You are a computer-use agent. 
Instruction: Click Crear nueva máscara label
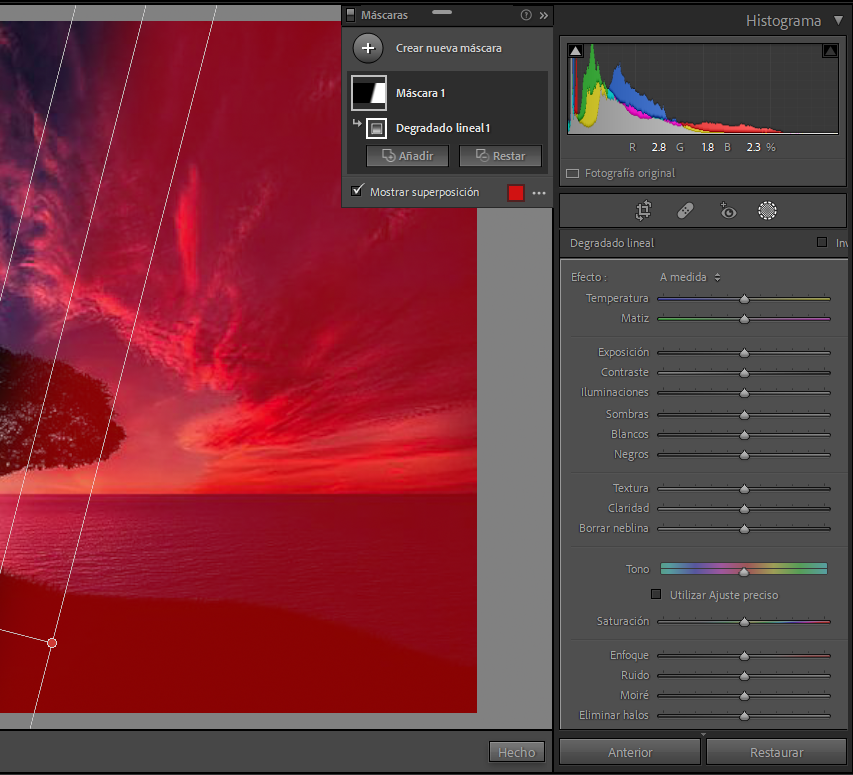coord(449,48)
